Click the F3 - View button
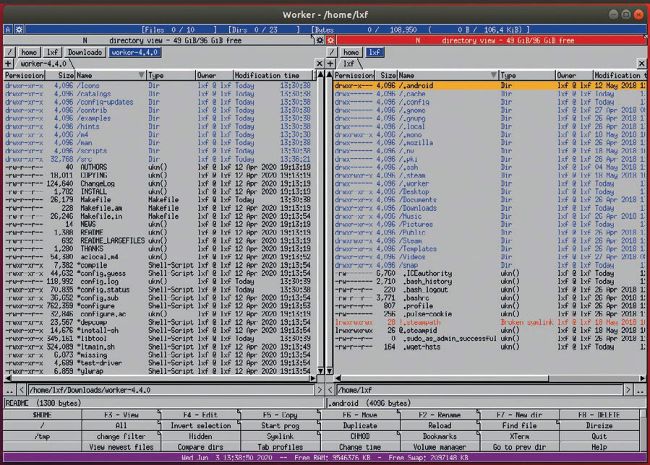The image size is (650, 465). point(121,415)
